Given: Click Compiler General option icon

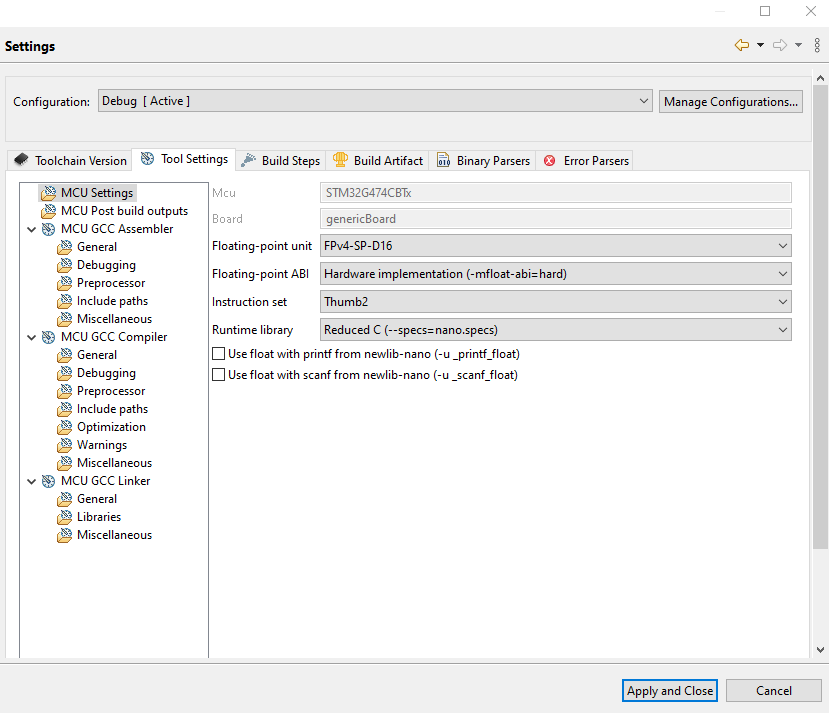Looking at the screenshot, I should point(65,355).
